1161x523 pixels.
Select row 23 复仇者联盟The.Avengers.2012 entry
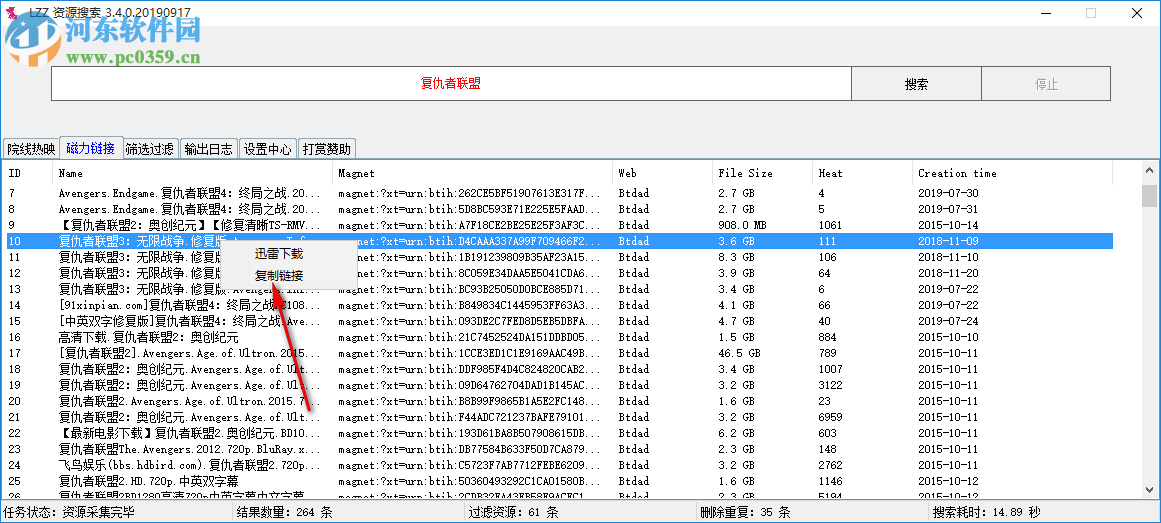(x=190, y=449)
